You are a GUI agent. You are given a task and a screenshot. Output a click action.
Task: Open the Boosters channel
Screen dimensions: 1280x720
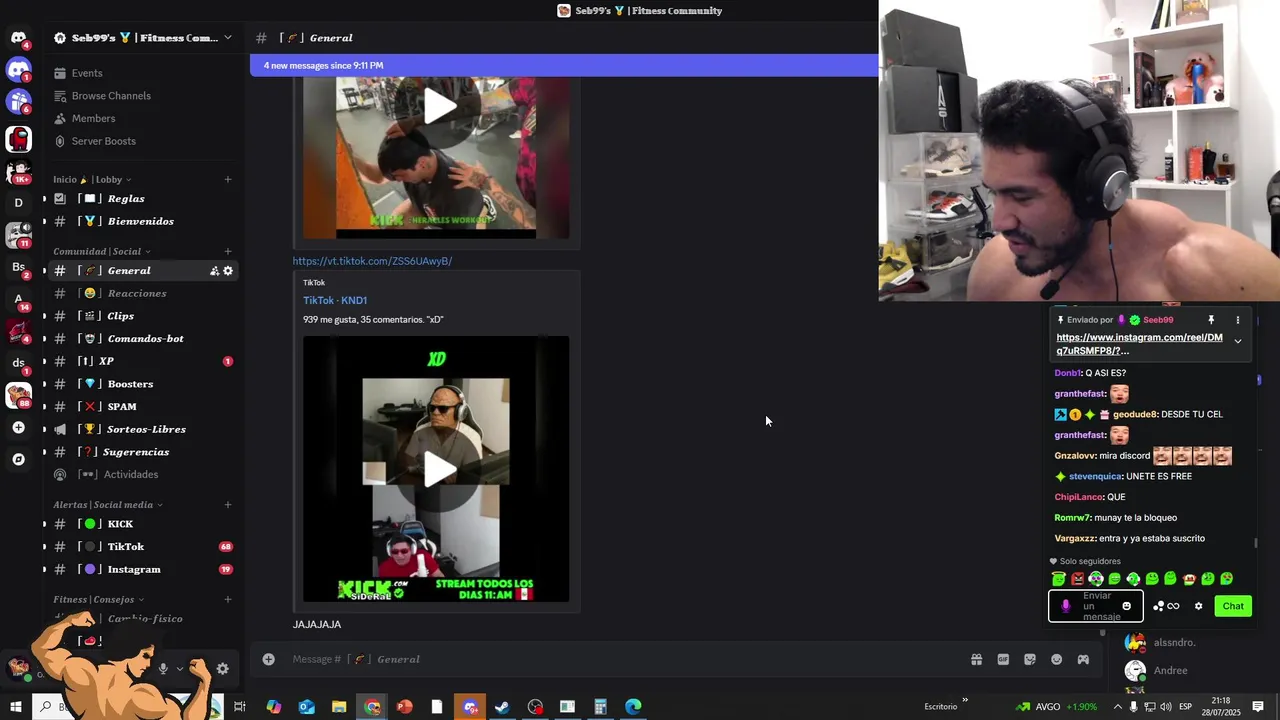point(143,384)
